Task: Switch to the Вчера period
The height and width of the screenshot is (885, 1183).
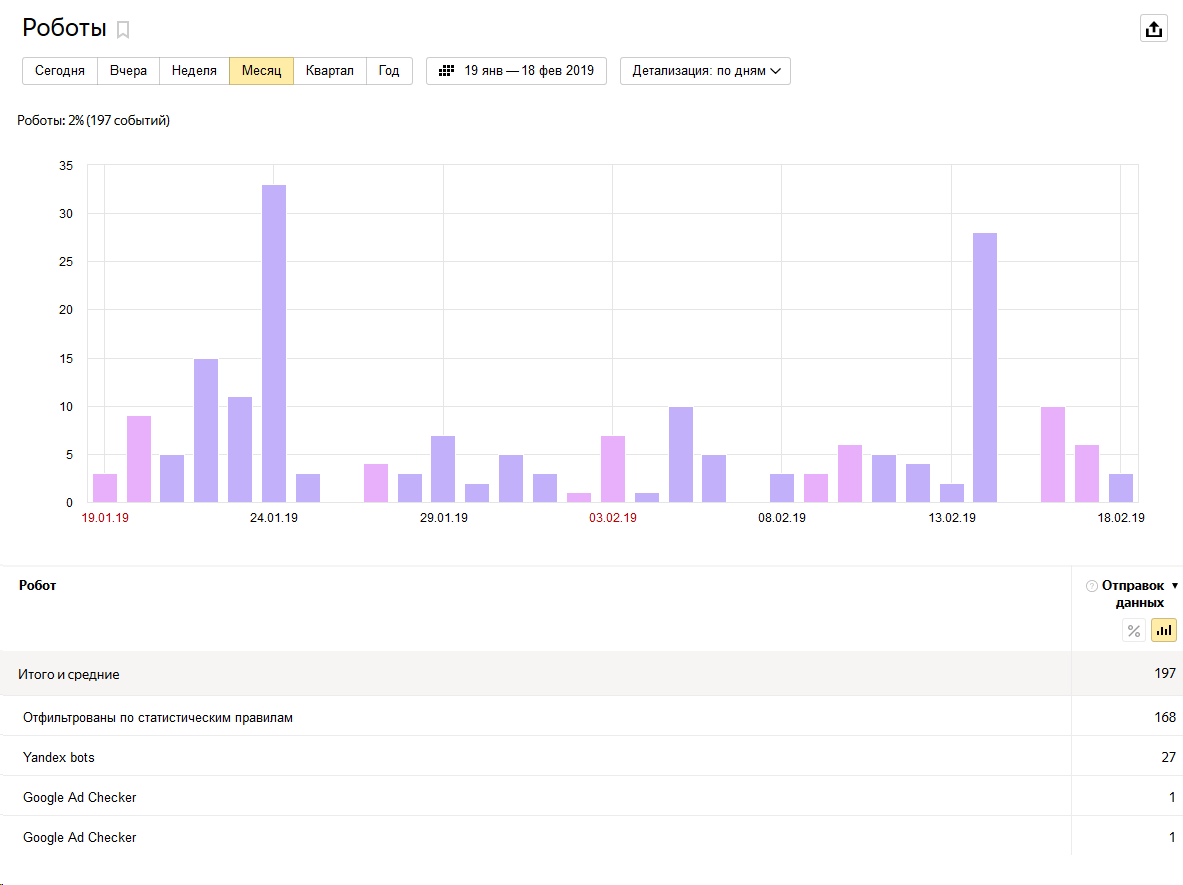Action: pos(128,71)
